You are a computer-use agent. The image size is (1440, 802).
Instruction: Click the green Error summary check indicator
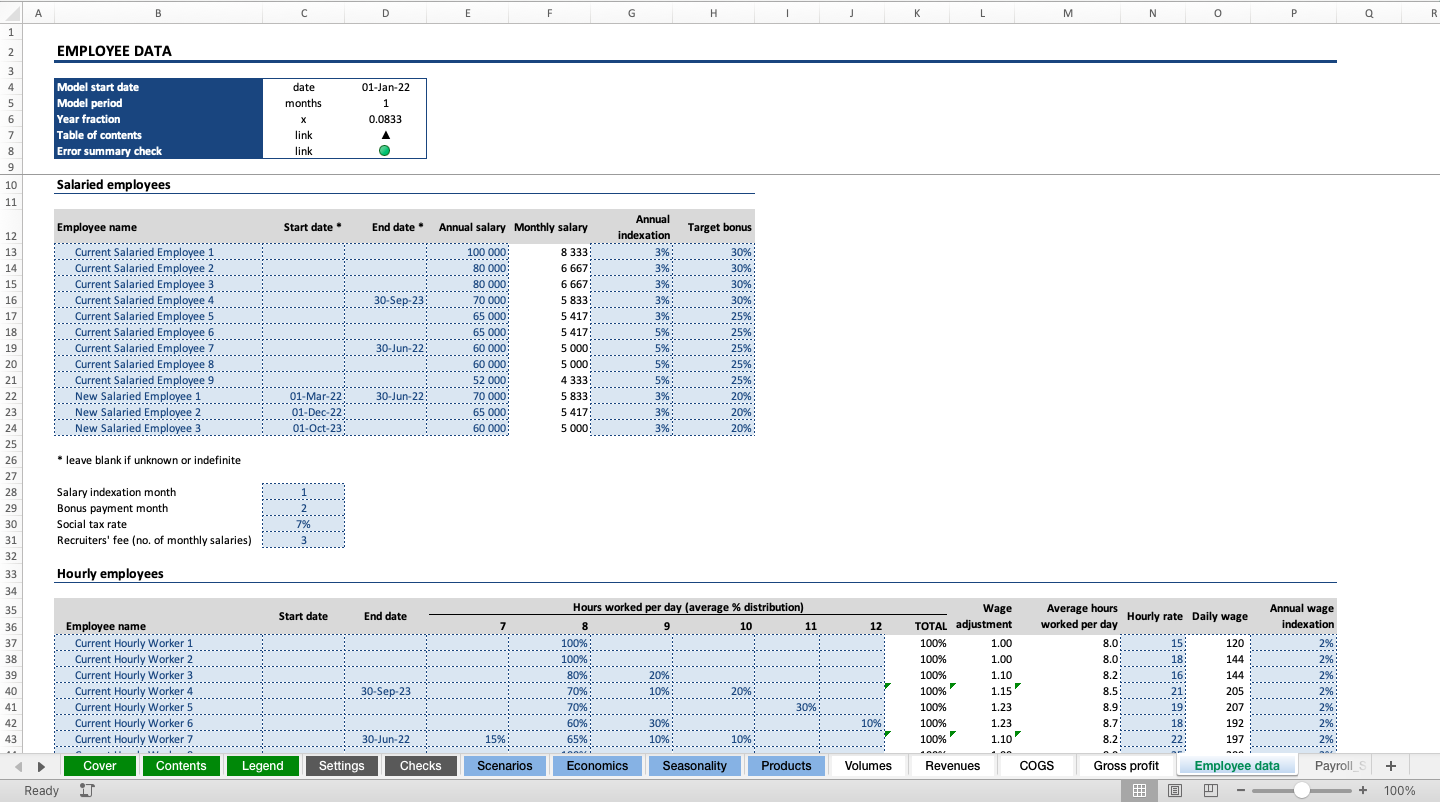(385, 151)
